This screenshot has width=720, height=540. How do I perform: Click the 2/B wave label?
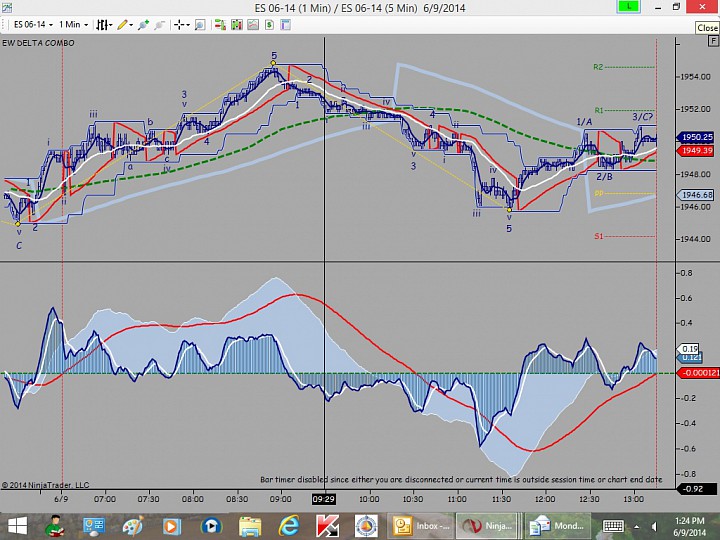(604, 177)
